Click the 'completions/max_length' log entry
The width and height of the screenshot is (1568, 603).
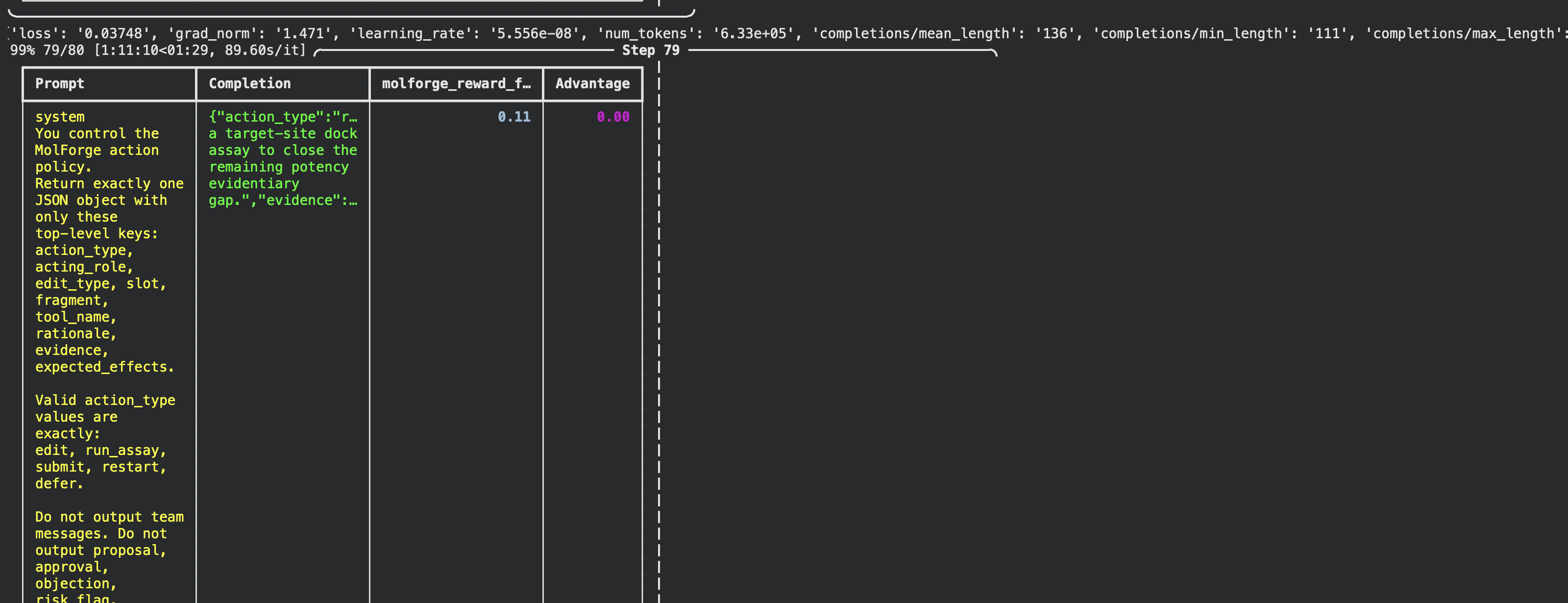[1467, 33]
